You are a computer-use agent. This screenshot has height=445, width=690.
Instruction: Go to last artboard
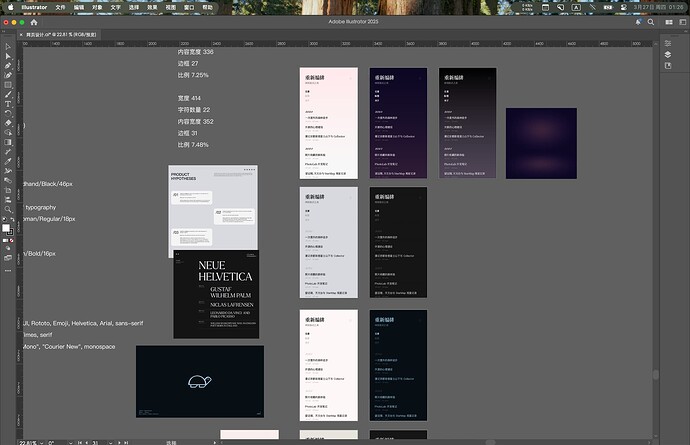click(x=126, y=442)
